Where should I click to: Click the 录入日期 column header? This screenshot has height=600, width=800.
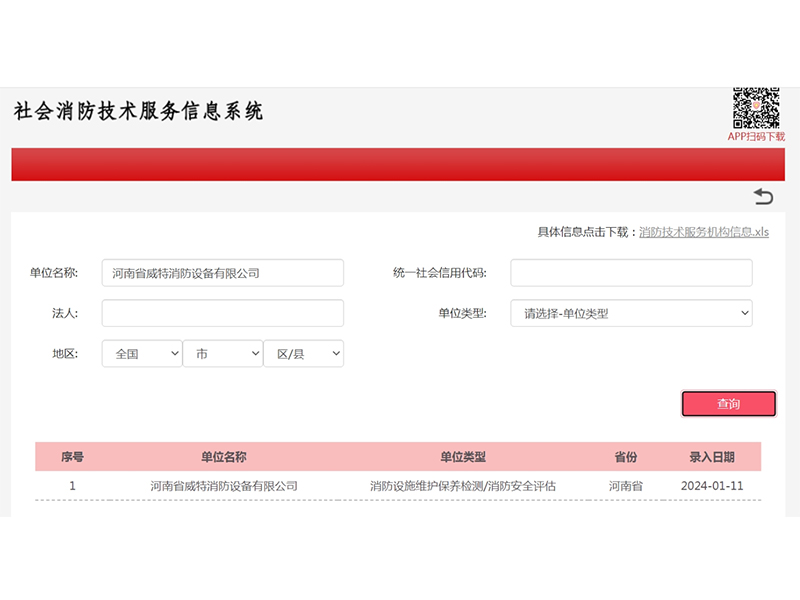coord(712,457)
